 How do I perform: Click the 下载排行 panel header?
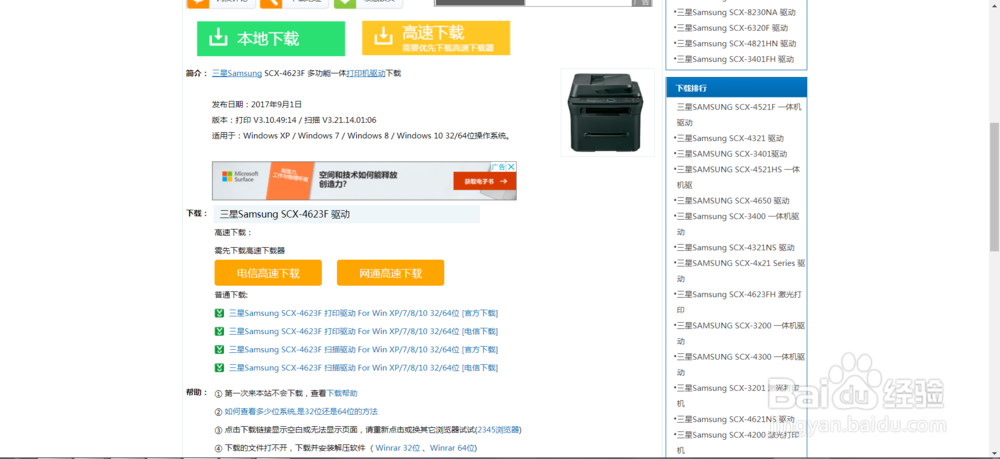737,88
